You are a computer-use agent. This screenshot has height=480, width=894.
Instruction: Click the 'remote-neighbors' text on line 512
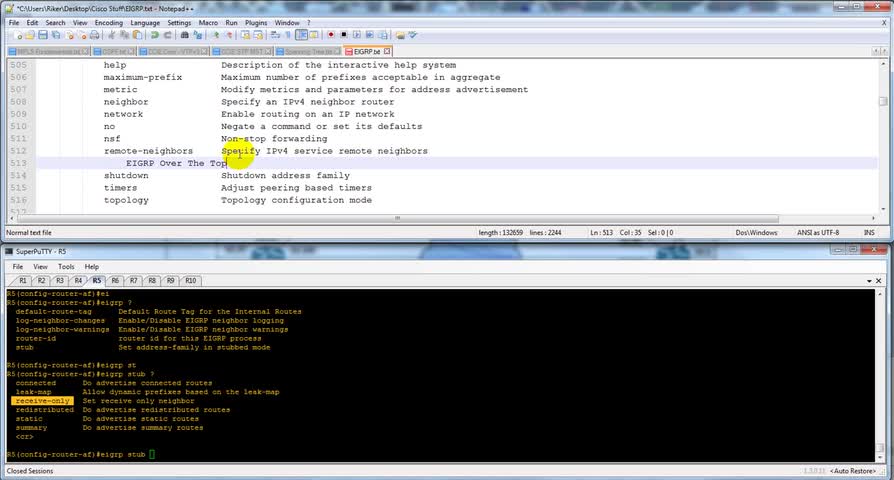click(x=148, y=151)
